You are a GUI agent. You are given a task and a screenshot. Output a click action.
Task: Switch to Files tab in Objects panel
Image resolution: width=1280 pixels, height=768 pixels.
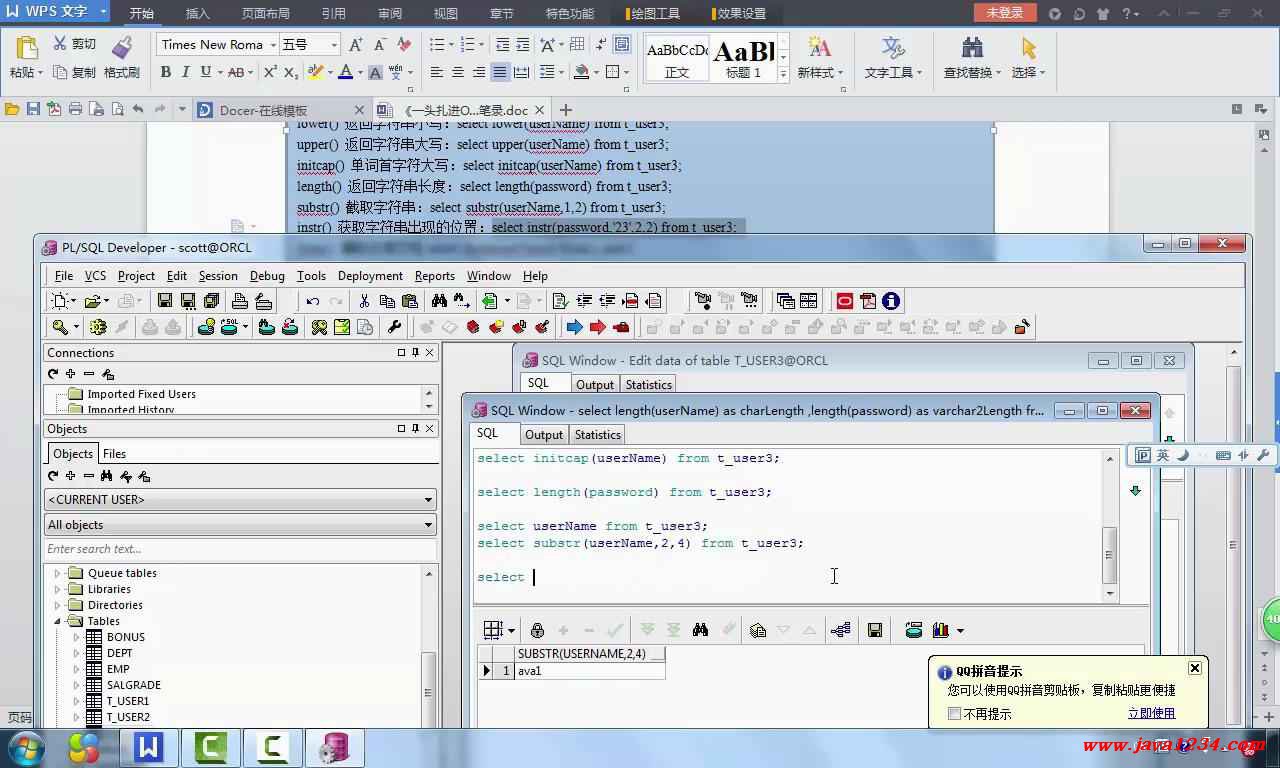(x=115, y=453)
